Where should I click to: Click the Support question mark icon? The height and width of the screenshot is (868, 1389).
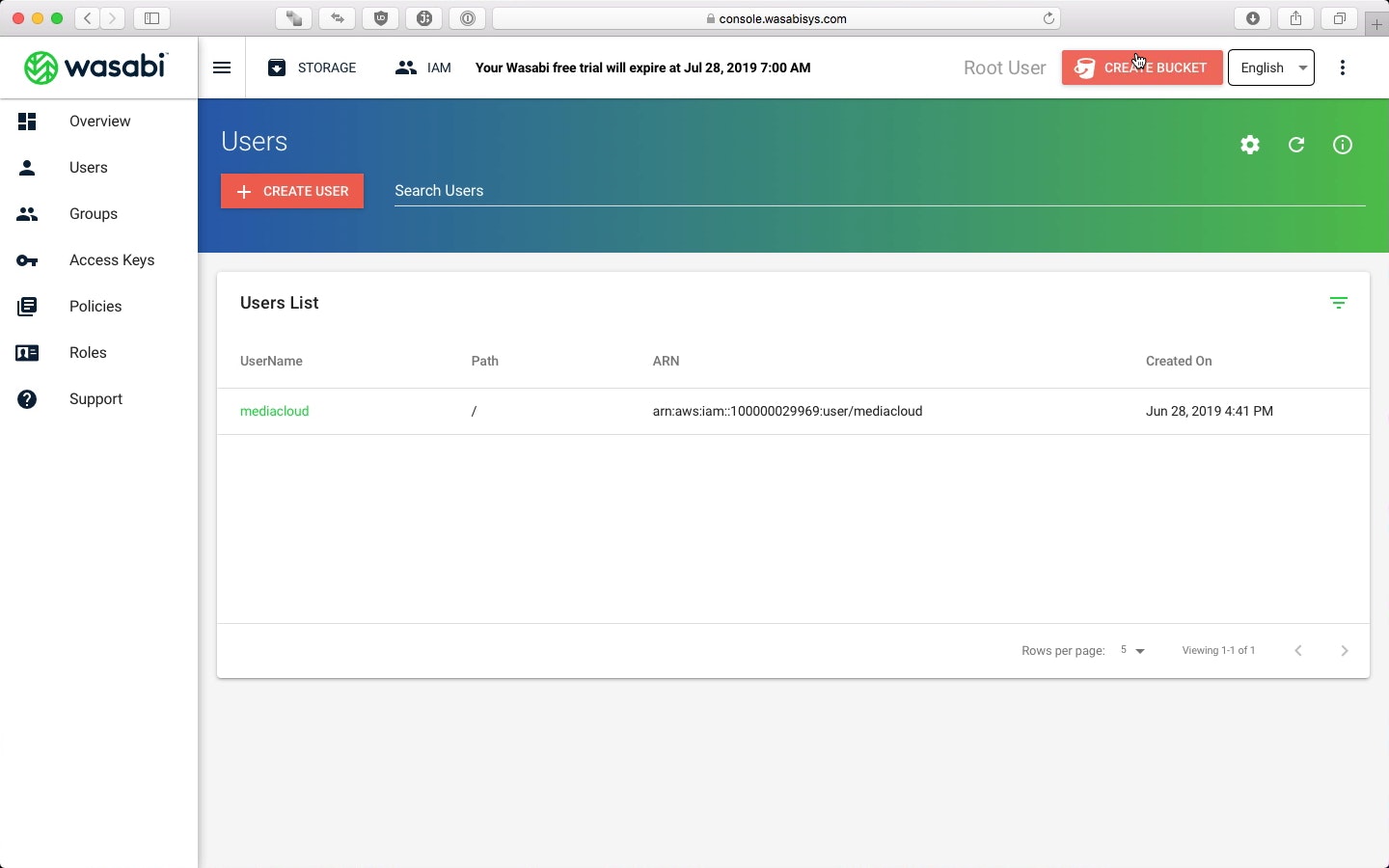tap(27, 399)
